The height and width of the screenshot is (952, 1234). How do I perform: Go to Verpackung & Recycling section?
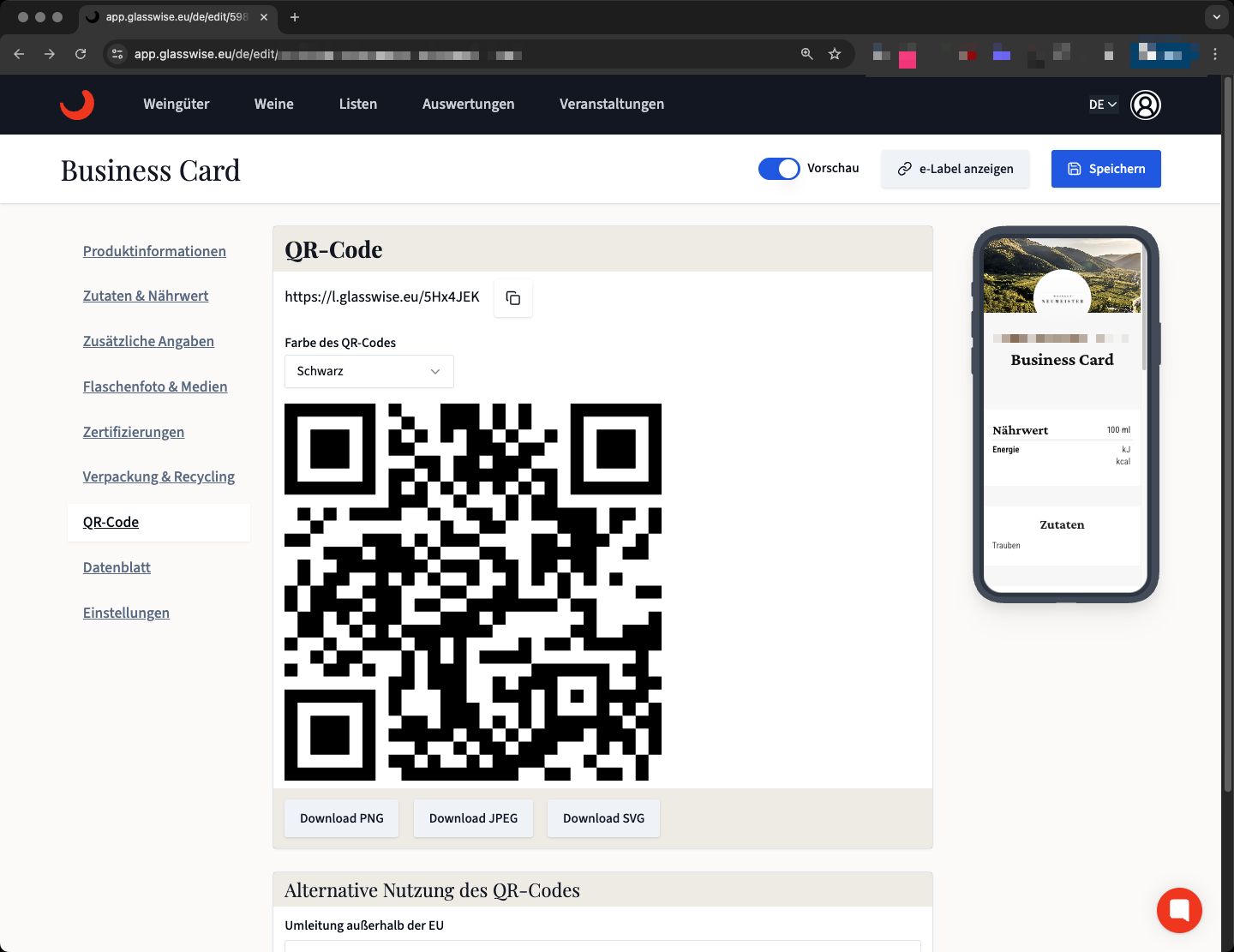pyautogui.click(x=159, y=476)
